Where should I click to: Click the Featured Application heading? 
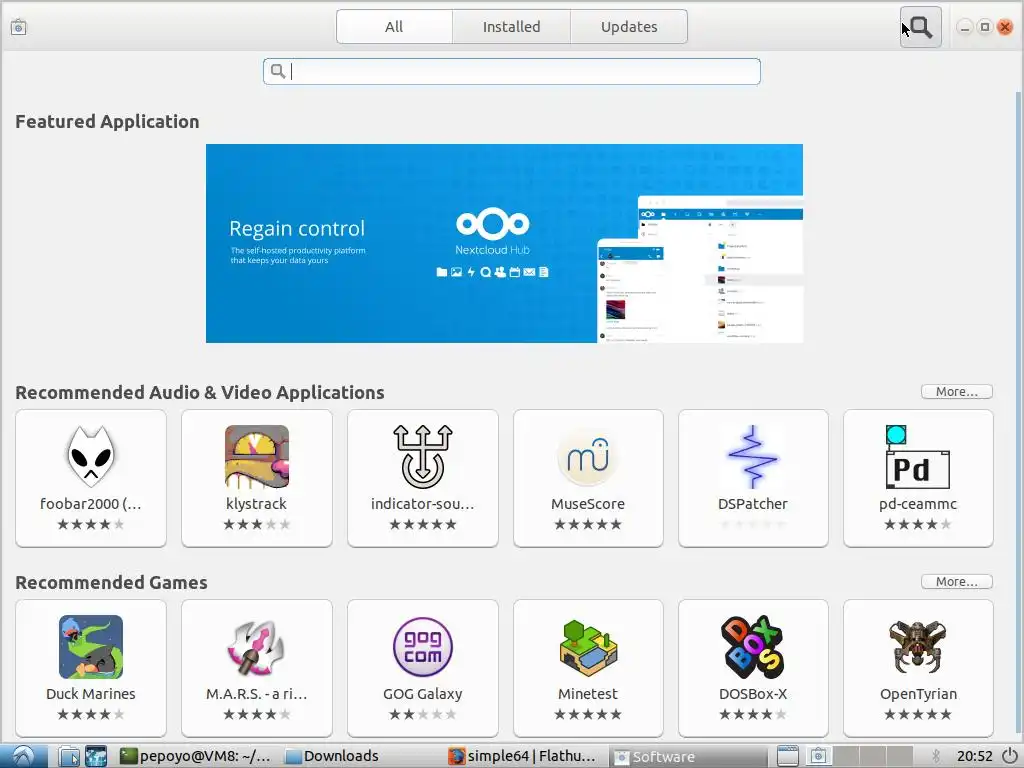coord(107,121)
